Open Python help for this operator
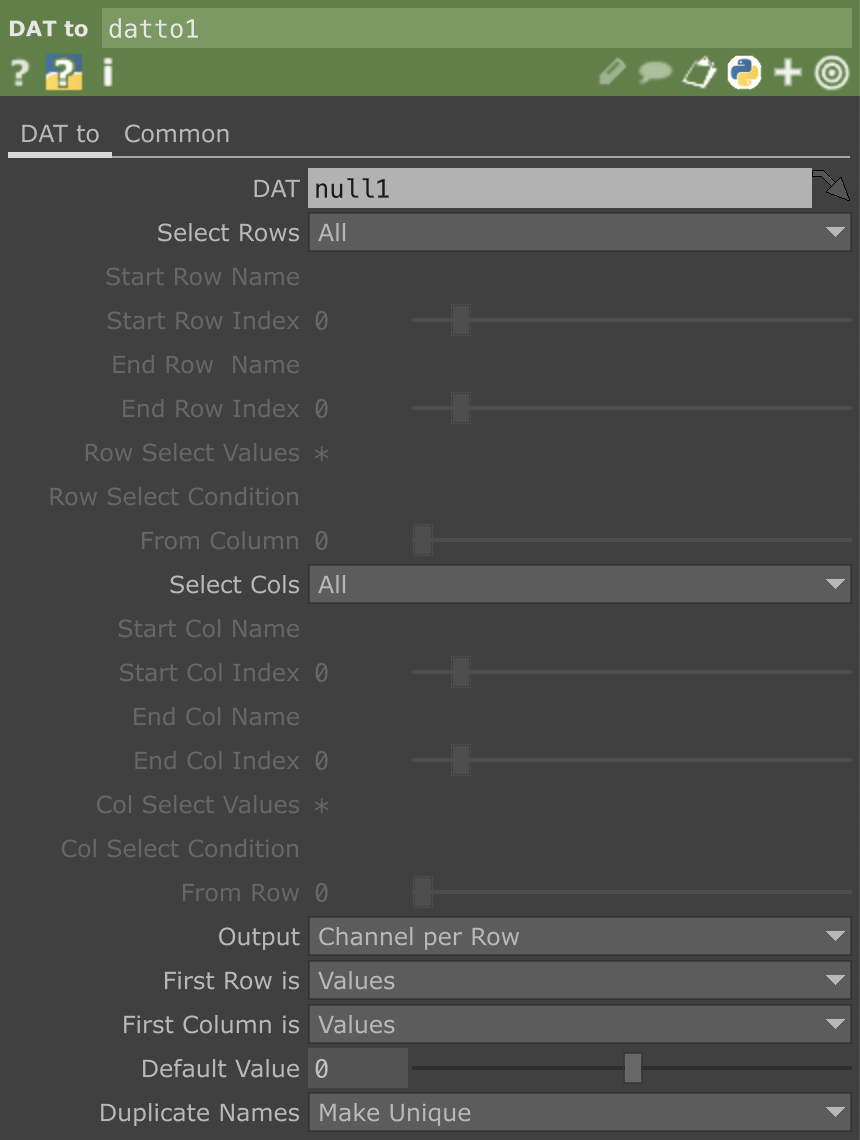This screenshot has width=860, height=1140. point(63,73)
